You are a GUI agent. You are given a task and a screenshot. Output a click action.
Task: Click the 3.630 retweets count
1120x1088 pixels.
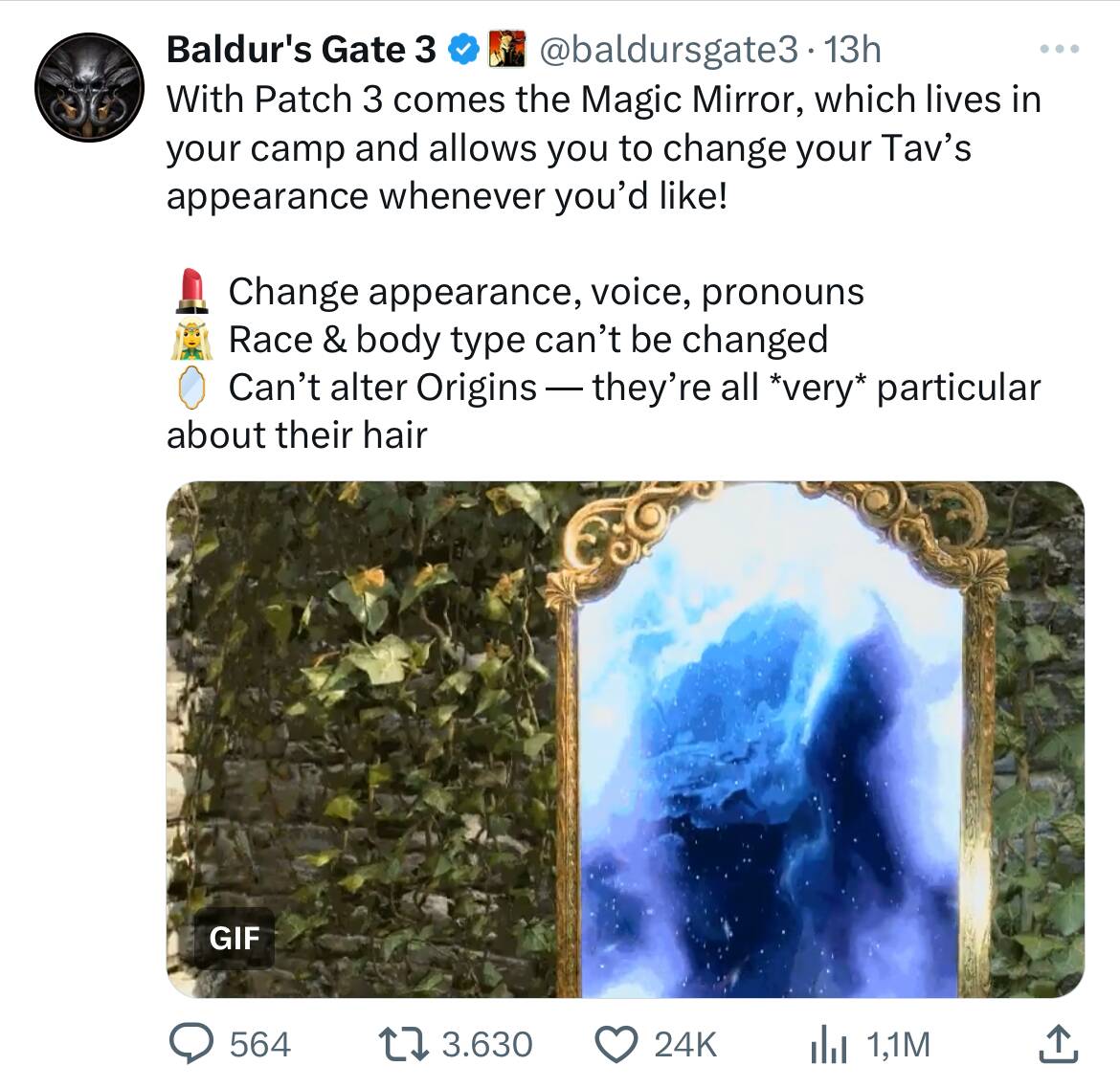487,1044
